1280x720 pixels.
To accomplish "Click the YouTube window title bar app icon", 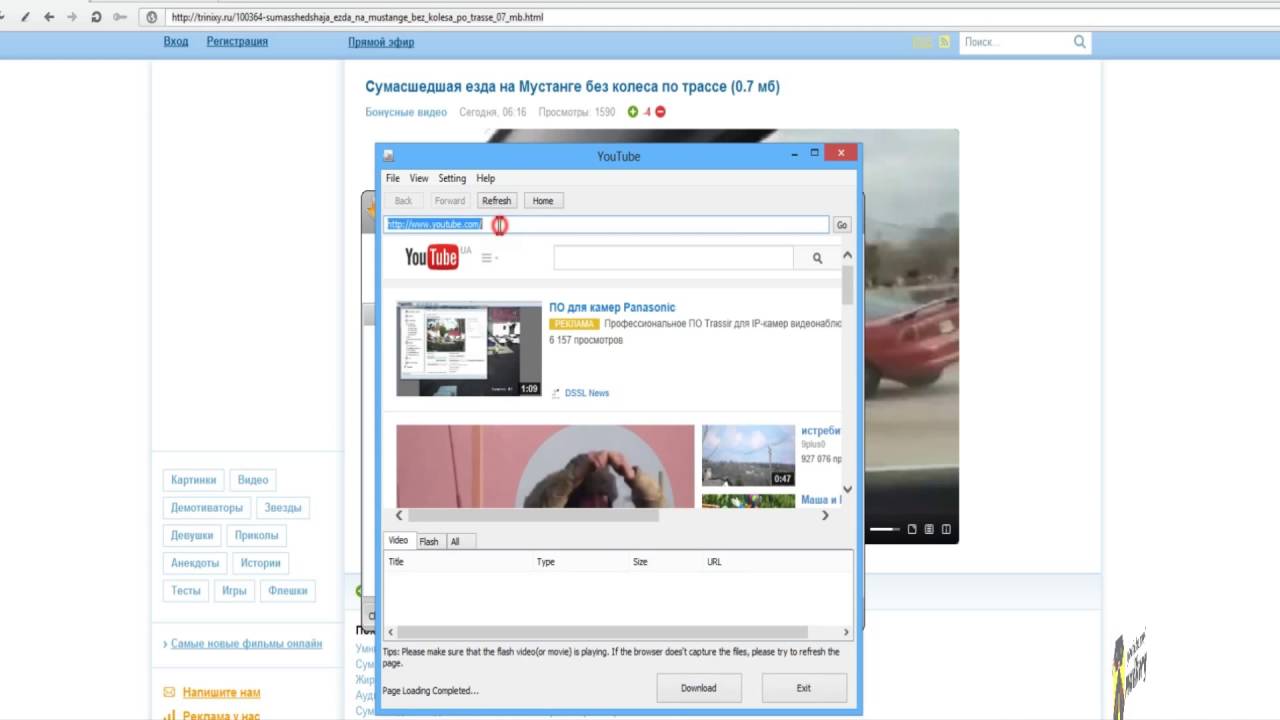I will click(389, 155).
